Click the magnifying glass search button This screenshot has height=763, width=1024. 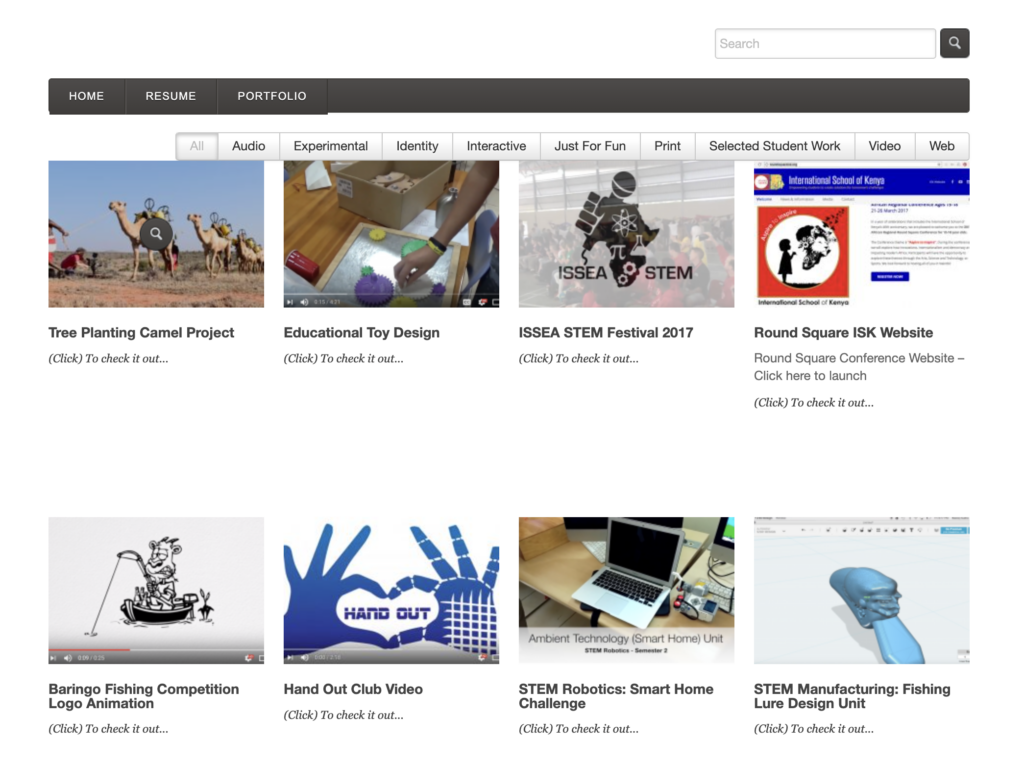[x=954, y=43]
